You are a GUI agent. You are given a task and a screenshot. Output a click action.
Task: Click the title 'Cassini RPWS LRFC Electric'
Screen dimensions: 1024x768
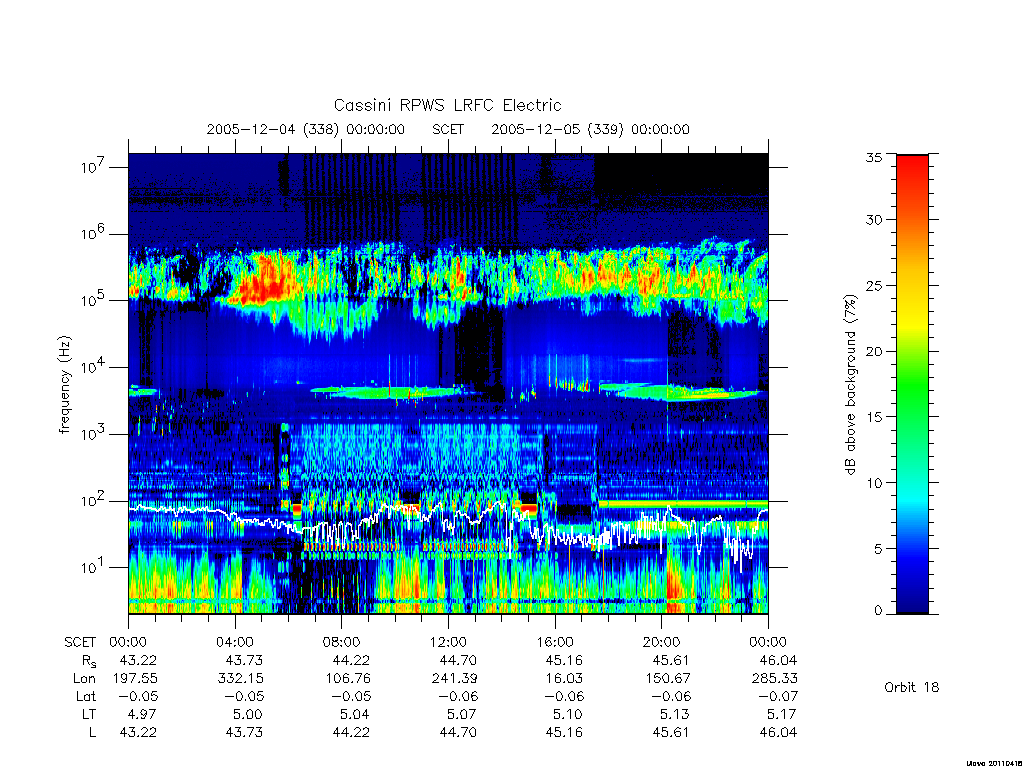pyautogui.click(x=447, y=105)
